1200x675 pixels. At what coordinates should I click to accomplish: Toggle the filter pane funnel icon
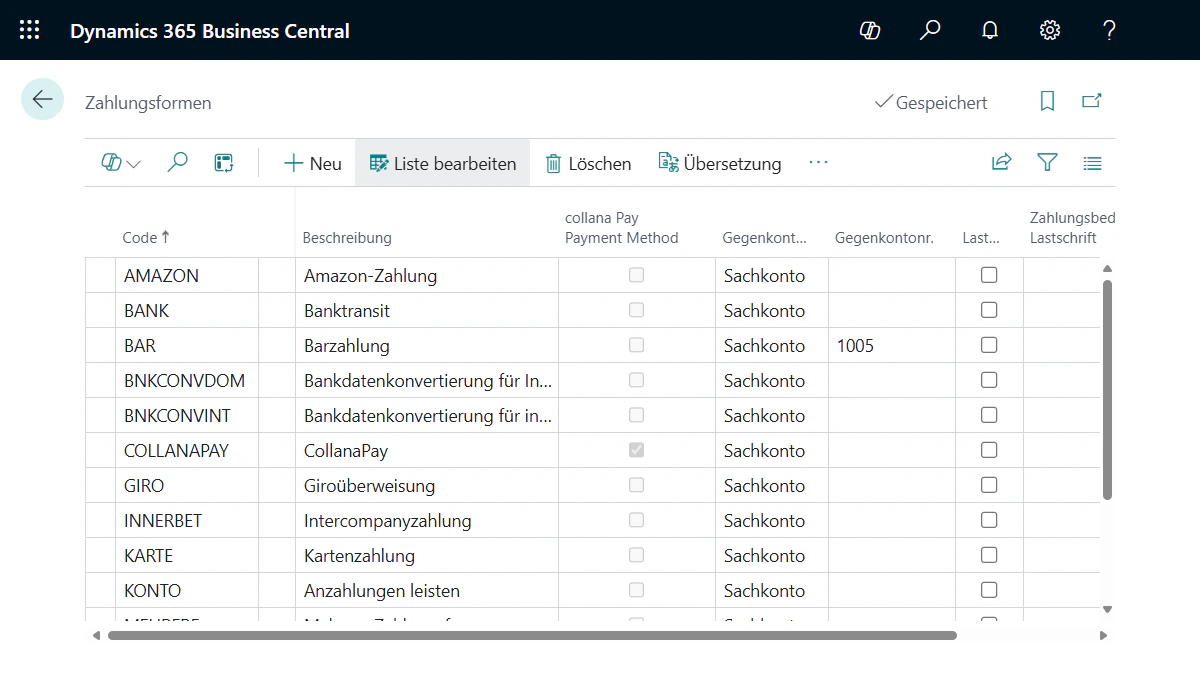coord(1047,162)
